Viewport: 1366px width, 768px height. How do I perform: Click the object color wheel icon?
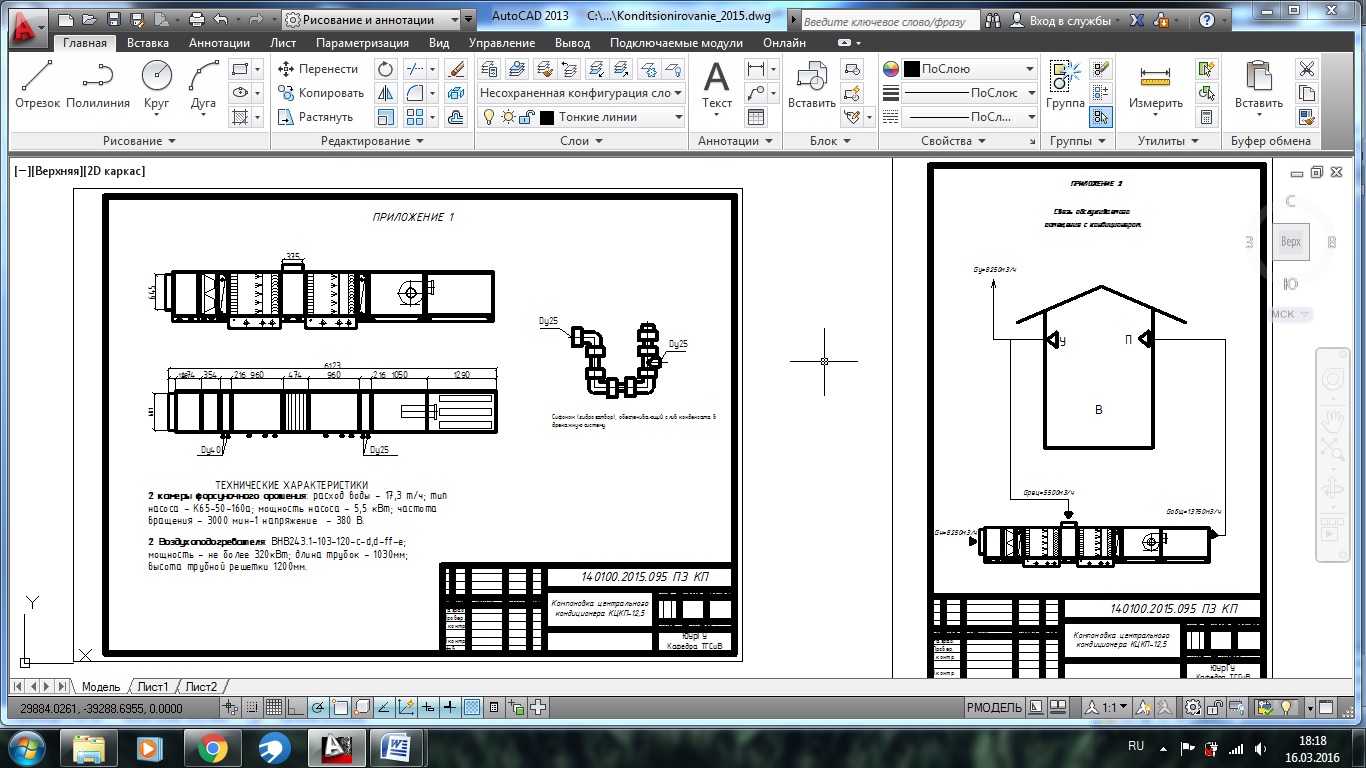coord(891,69)
